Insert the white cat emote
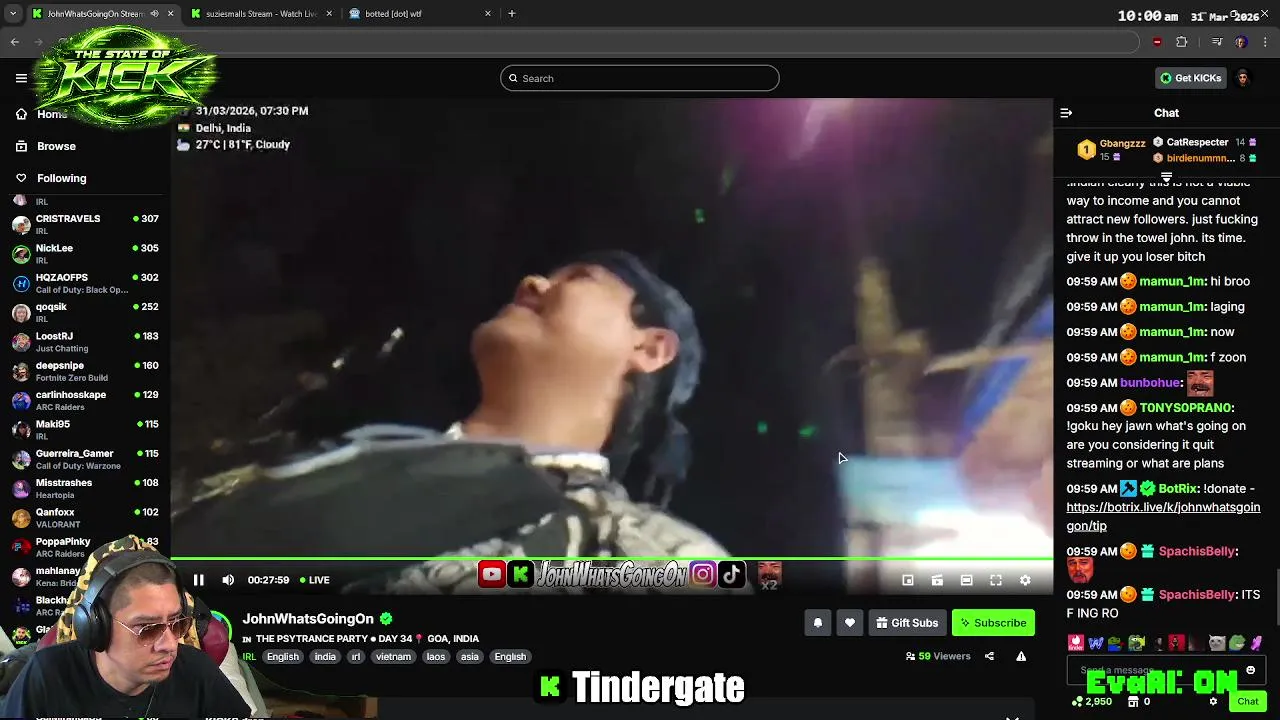1280x720 pixels. pyautogui.click(x=1216, y=643)
